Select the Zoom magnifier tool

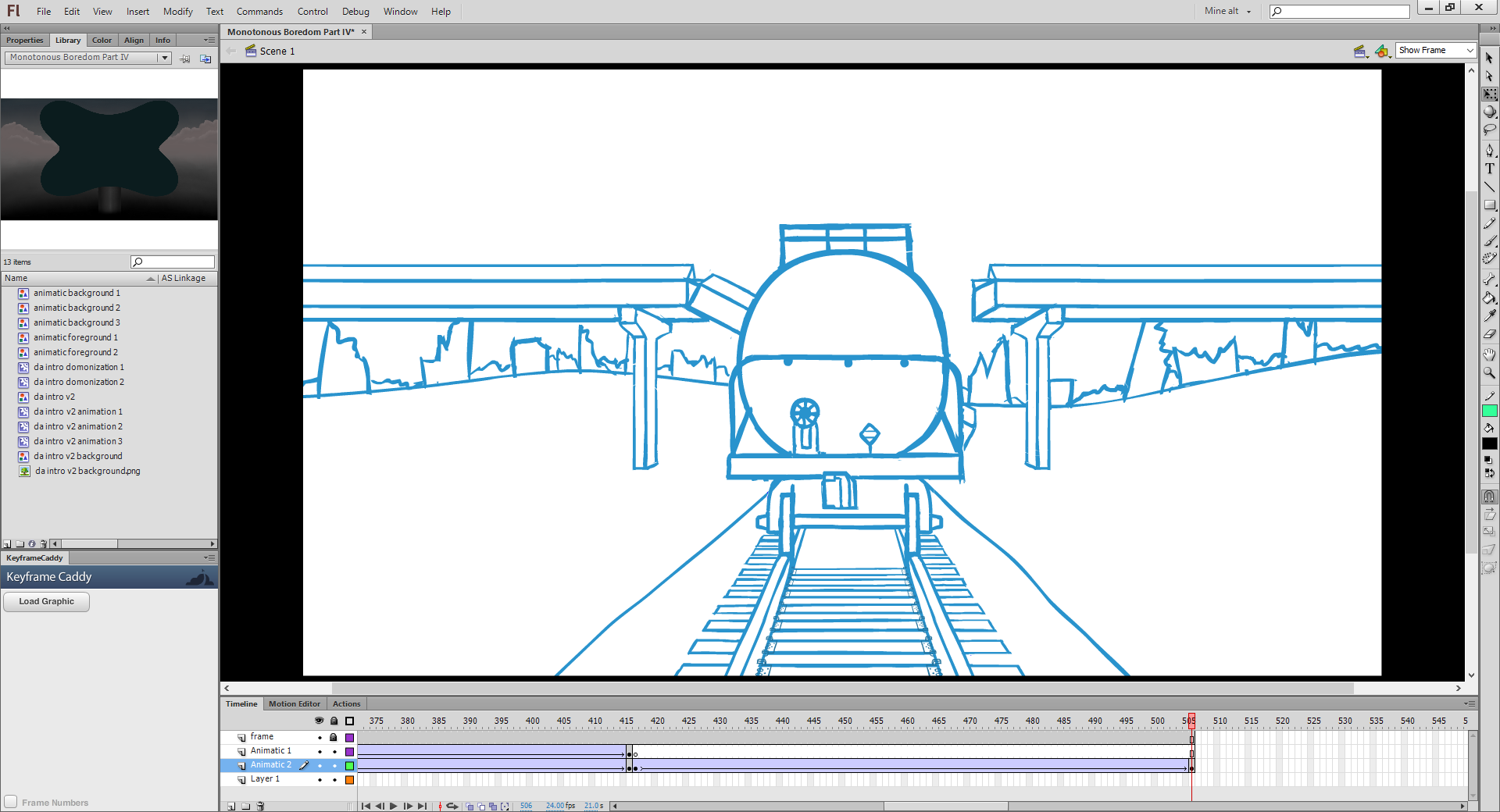(1489, 372)
